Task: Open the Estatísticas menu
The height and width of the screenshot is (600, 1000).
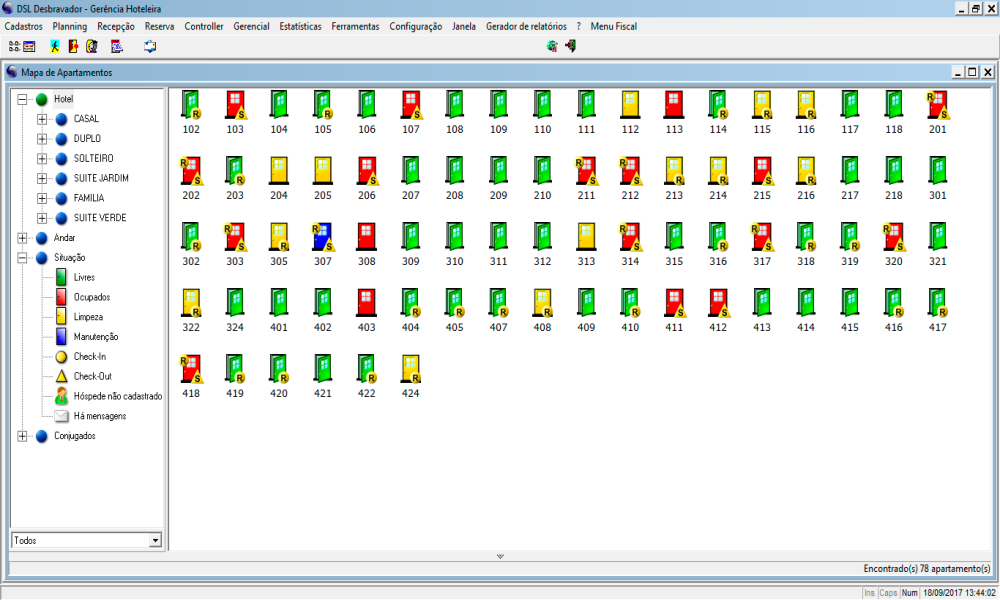Action: (300, 26)
